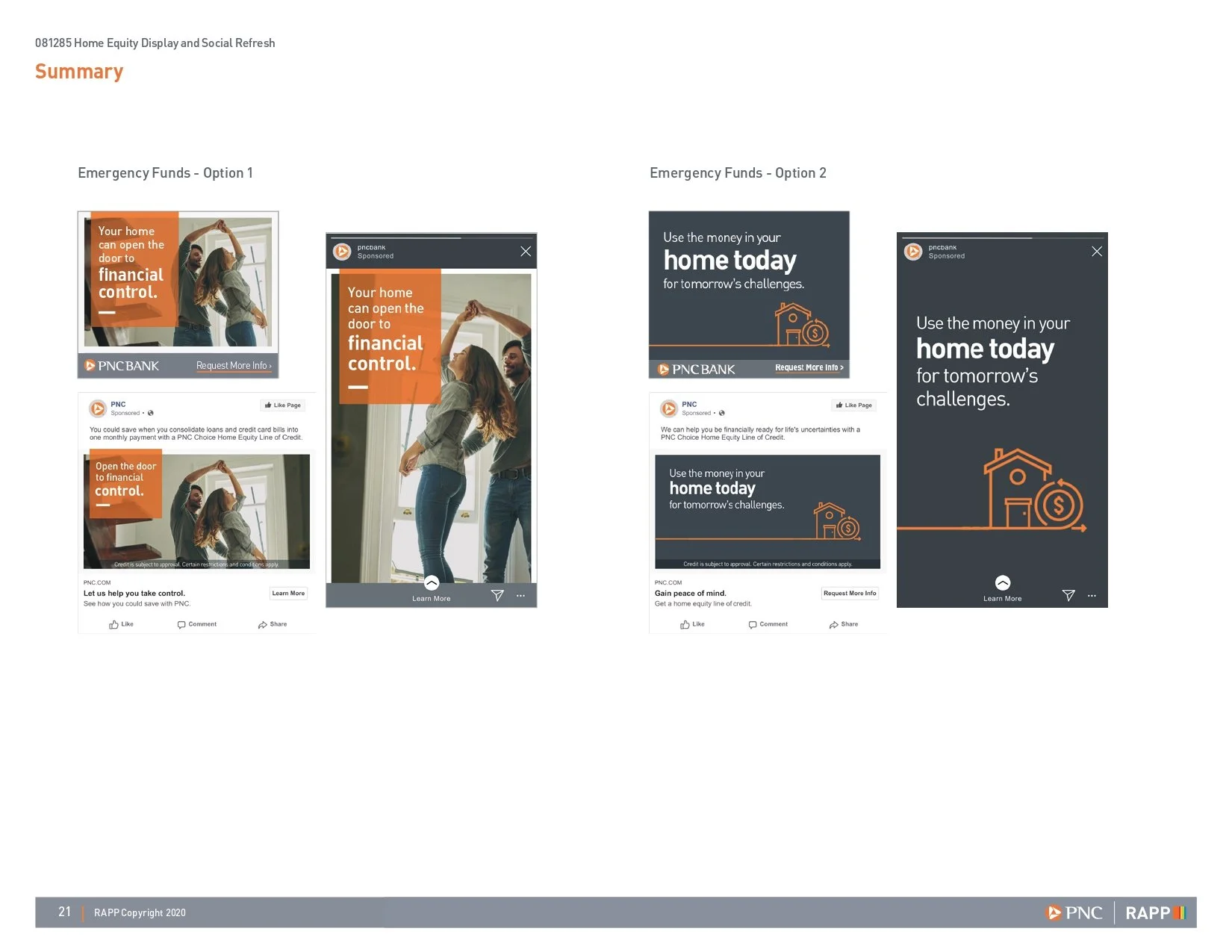1232x952 pixels.
Task: Click 'Let us help you take control.' headline
Action: [x=134, y=594]
